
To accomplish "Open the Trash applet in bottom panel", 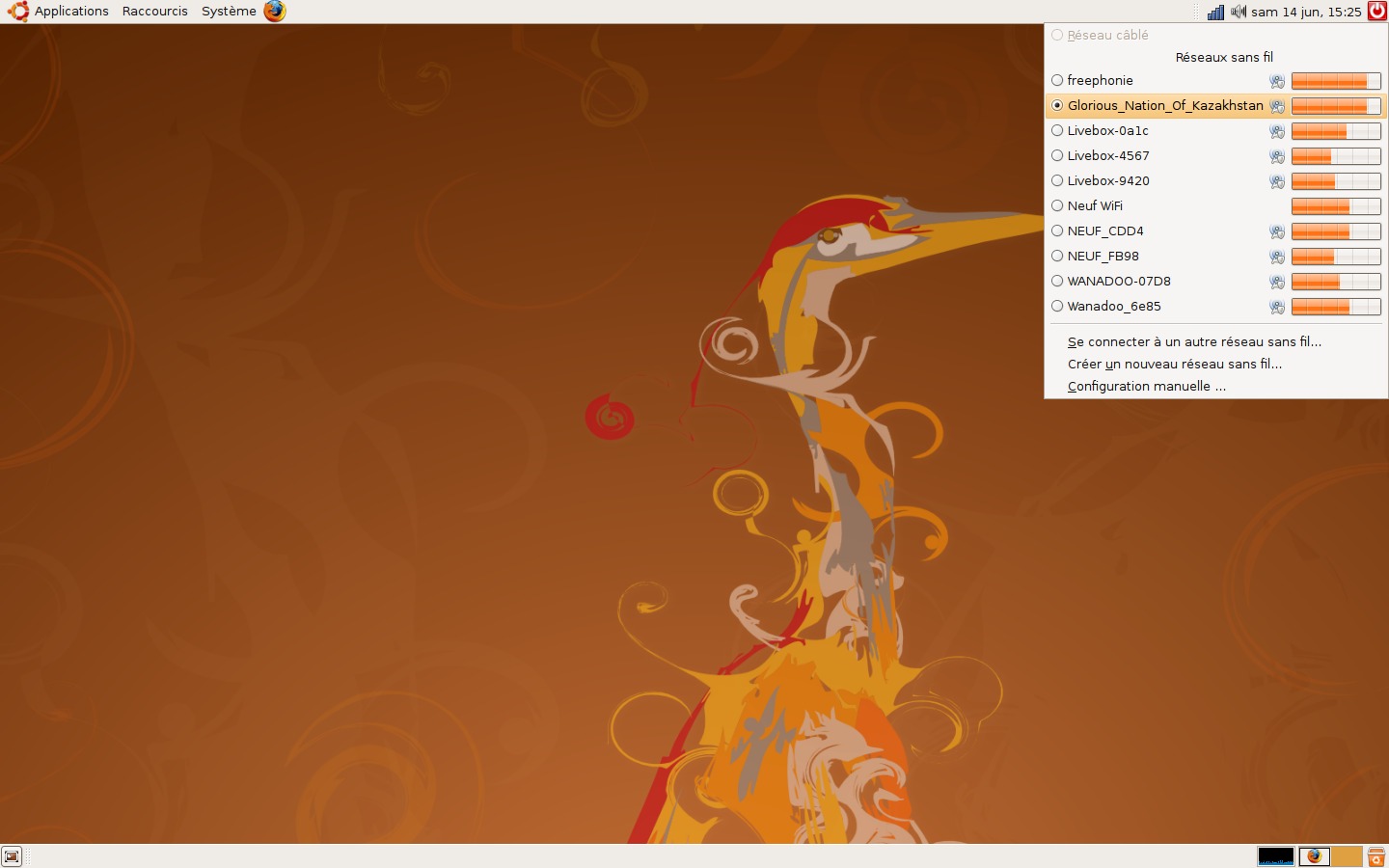I will pos(1376,856).
